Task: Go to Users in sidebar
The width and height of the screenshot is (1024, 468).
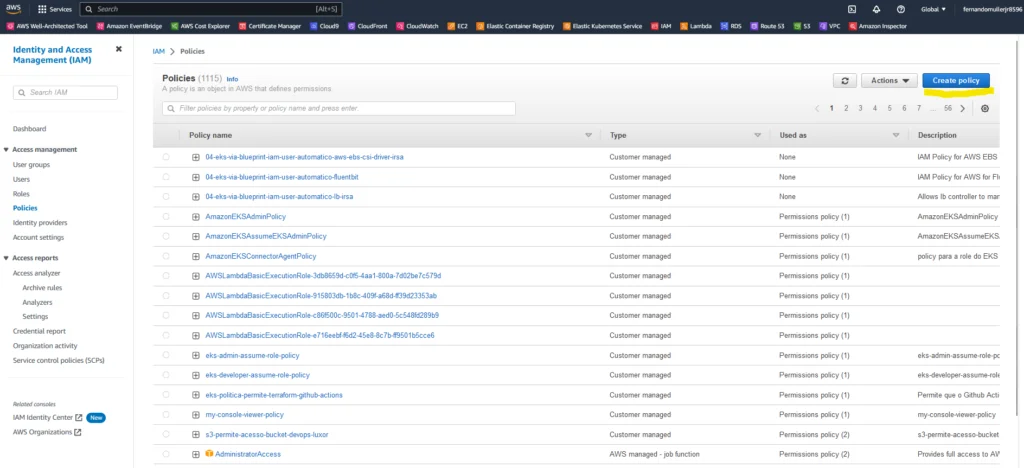Action: (x=21, y=179)
